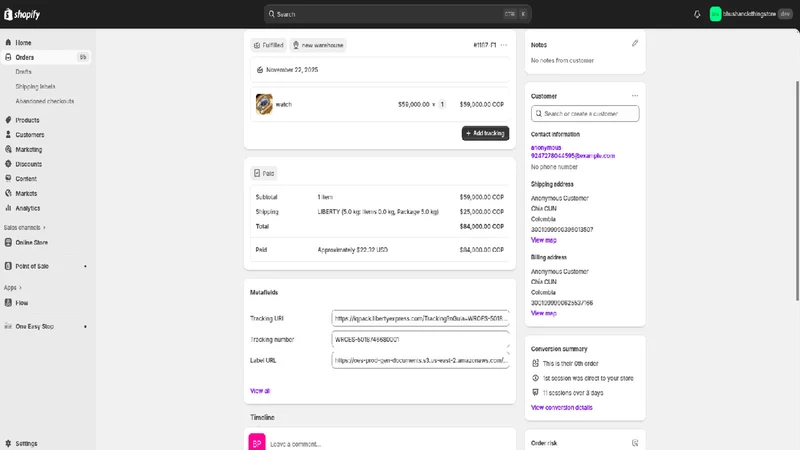Open Customers section

click(x=30, y=135)
